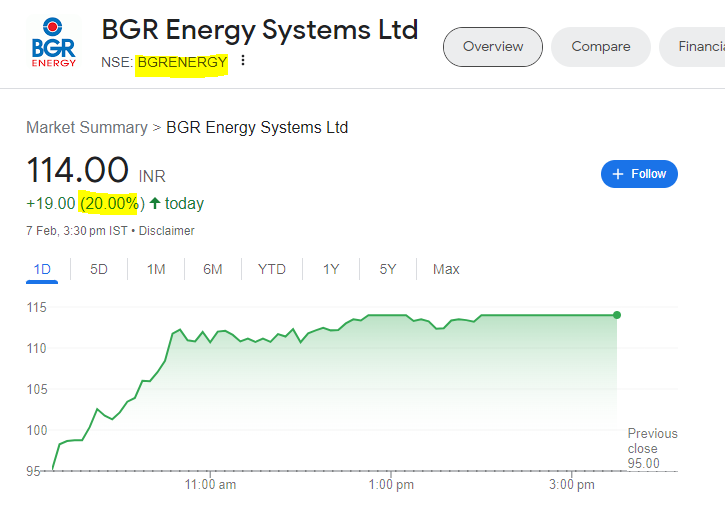
Task: Click the BGR Energy Systems Ltd heading
Action: click(x=260, y=31)
